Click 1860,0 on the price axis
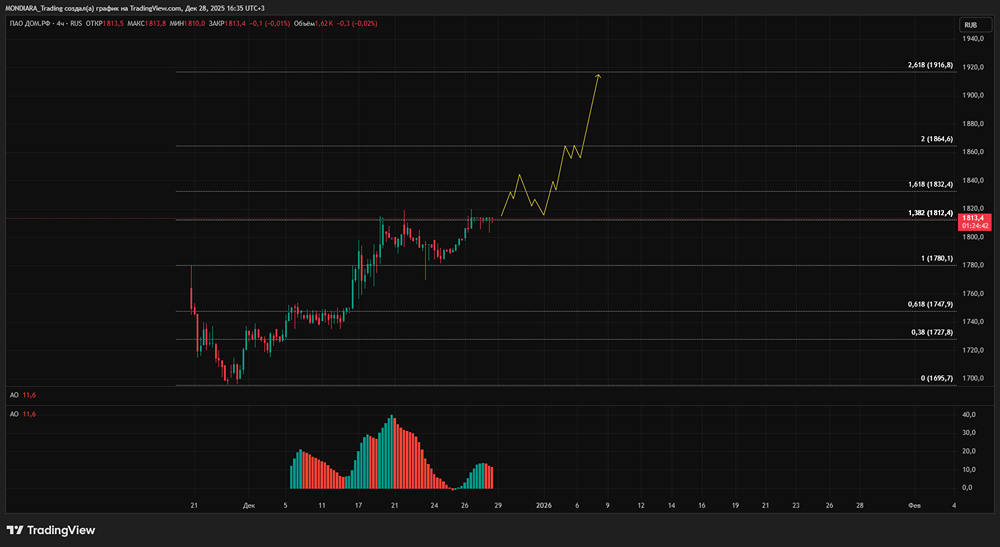 tap(973, 152)
